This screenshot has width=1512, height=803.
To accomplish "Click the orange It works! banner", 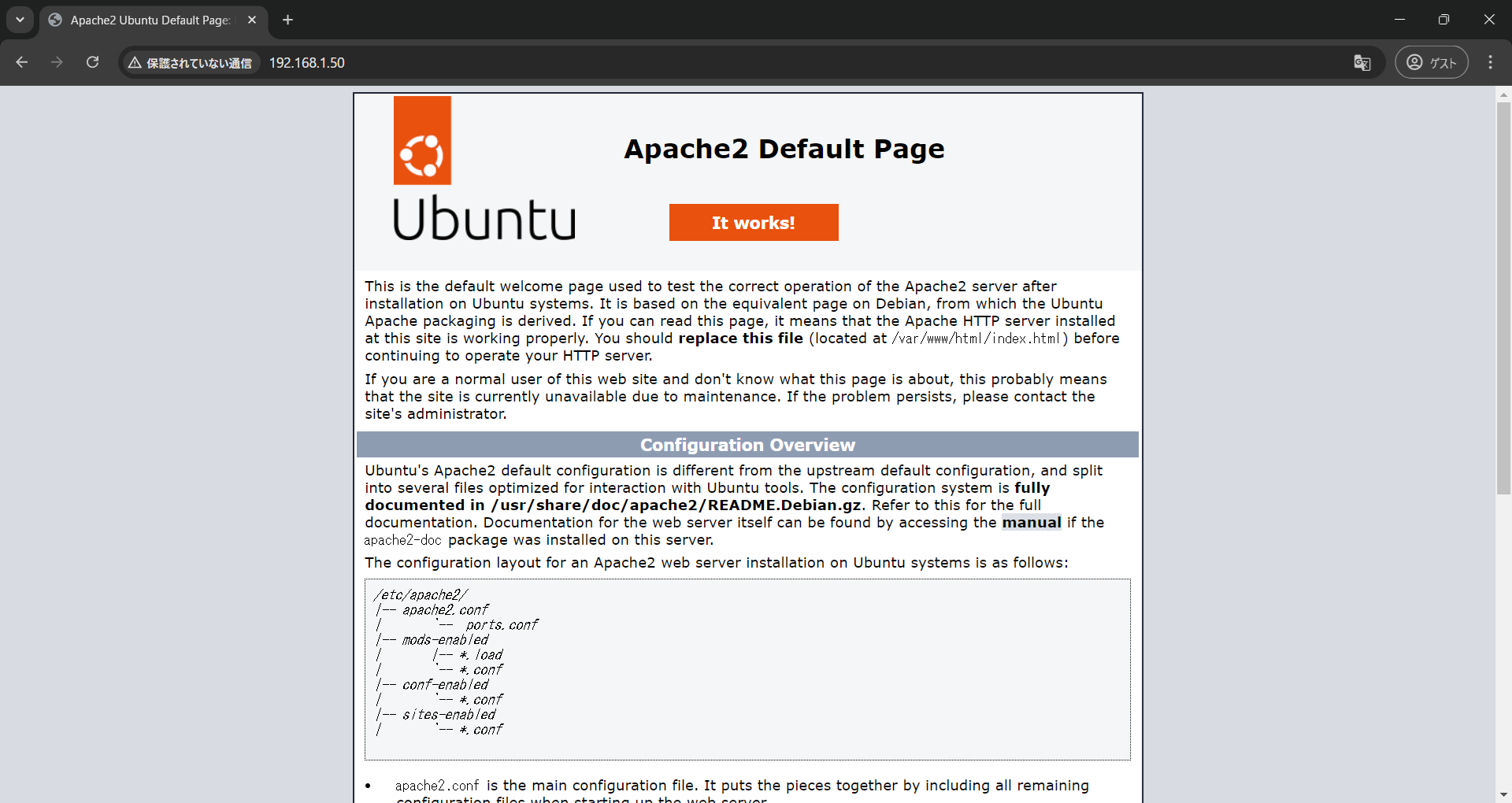I will pyautogui.click(x=754, y=222).
